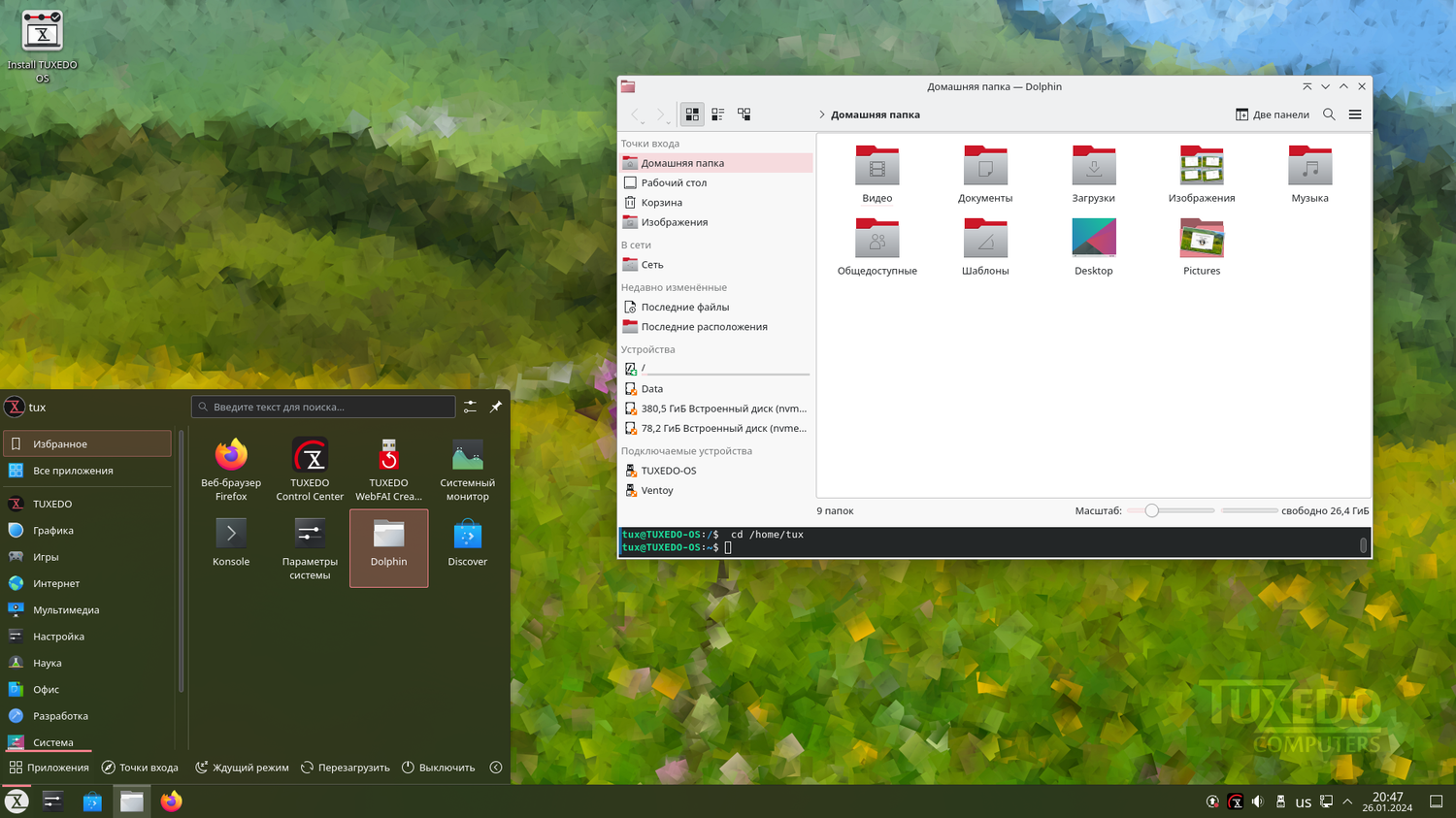Open the Data device in Dolphin's sidebar
The width and height of the screenshot is (1456, 818).
pos(716,389)
